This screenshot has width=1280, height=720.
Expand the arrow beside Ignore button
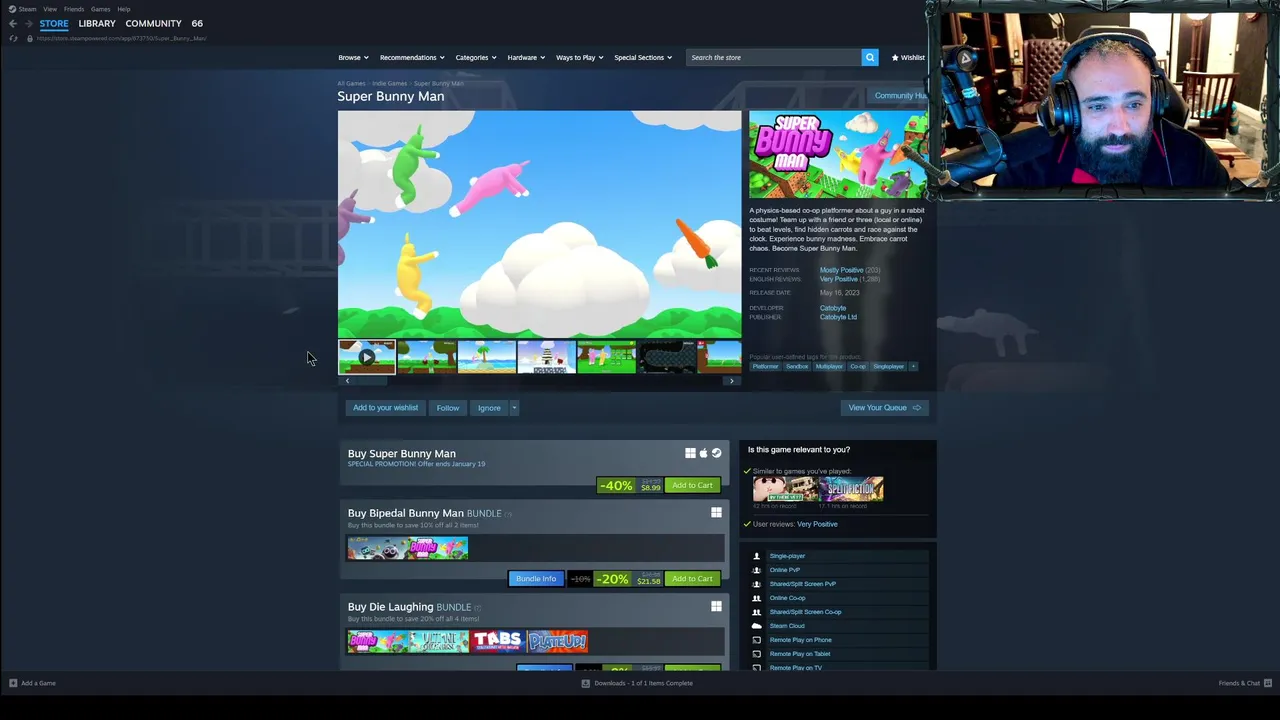coord(514,408)
